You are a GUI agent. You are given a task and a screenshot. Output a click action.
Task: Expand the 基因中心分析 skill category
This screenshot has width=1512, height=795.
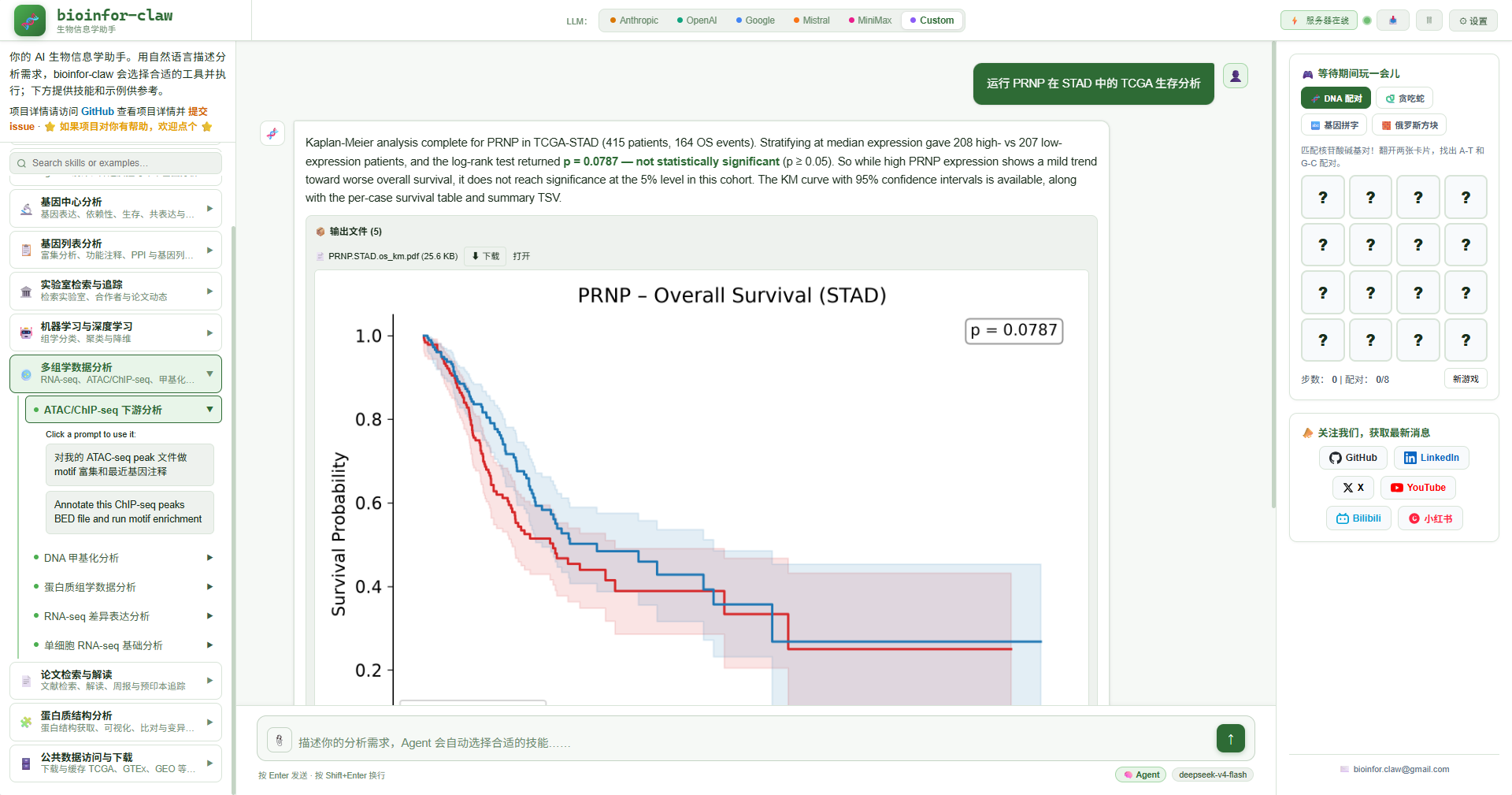116,208
